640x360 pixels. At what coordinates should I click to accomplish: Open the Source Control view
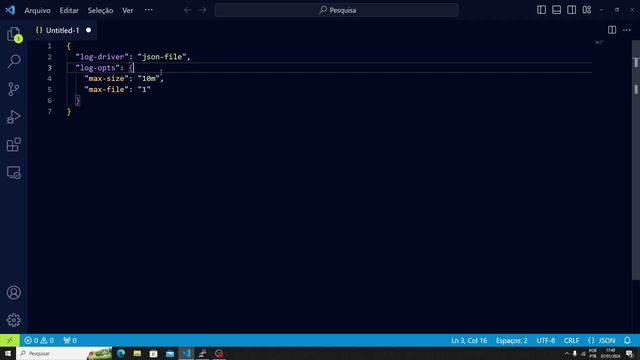[x=14, y=89]
